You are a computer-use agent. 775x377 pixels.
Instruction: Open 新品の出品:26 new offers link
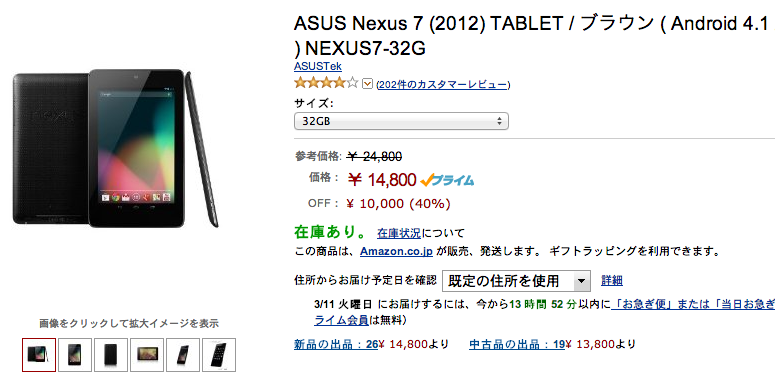point(336,344)
